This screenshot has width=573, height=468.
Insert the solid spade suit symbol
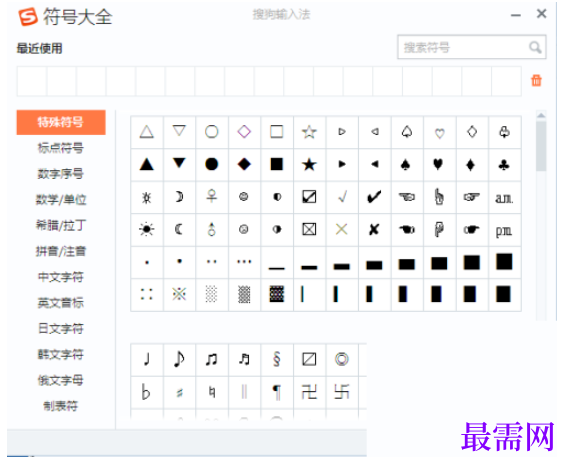[x=406, y=165]
